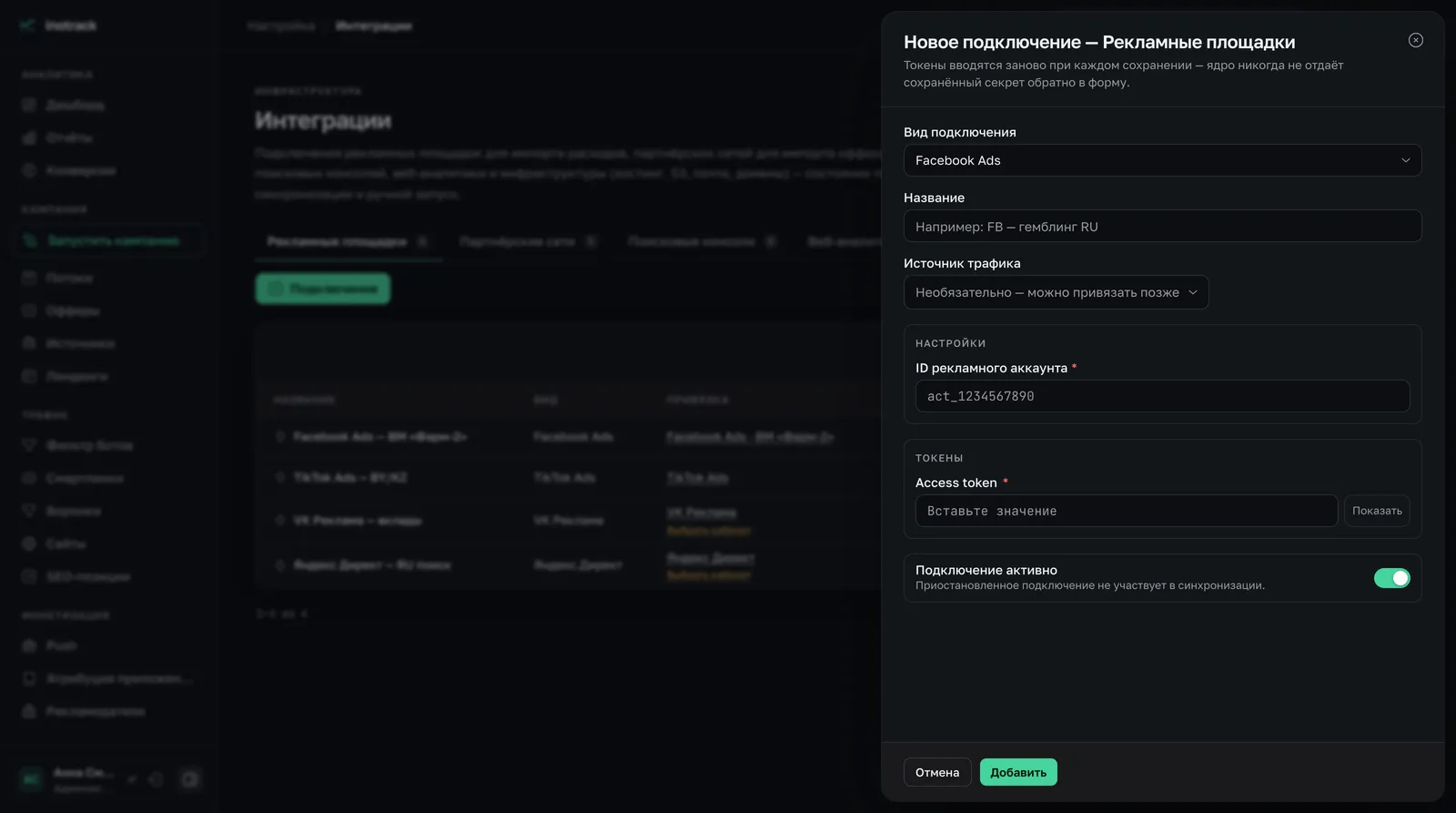The height and width of the screenshot is (813, 1456).
Task: Click the dialog title Новое подключение — Рекламные площадки
Action: 1099,42
